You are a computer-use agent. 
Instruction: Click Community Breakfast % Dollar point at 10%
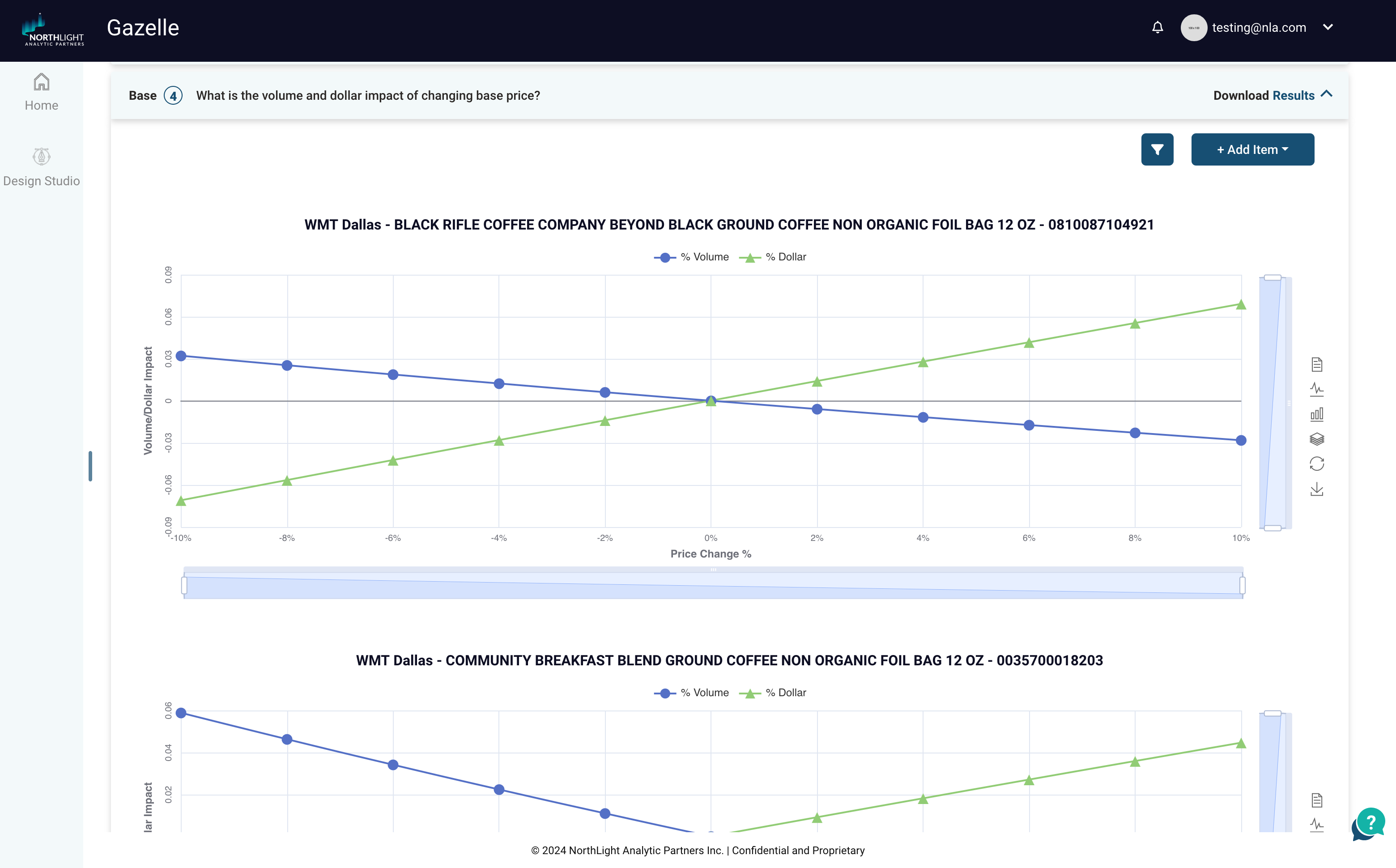point(1241,744)
